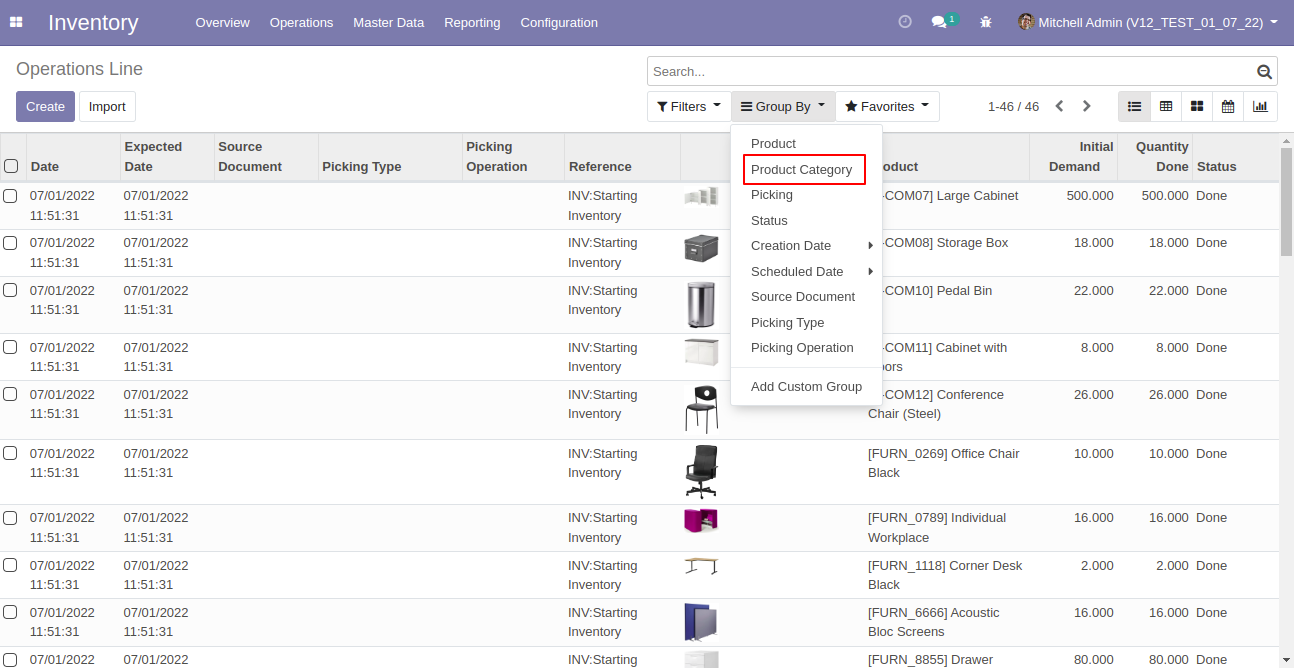This screenshot has height=668, width=1294.
Task: Open the Mitchell Admin user menu
Action: (x=1148, y=22)
